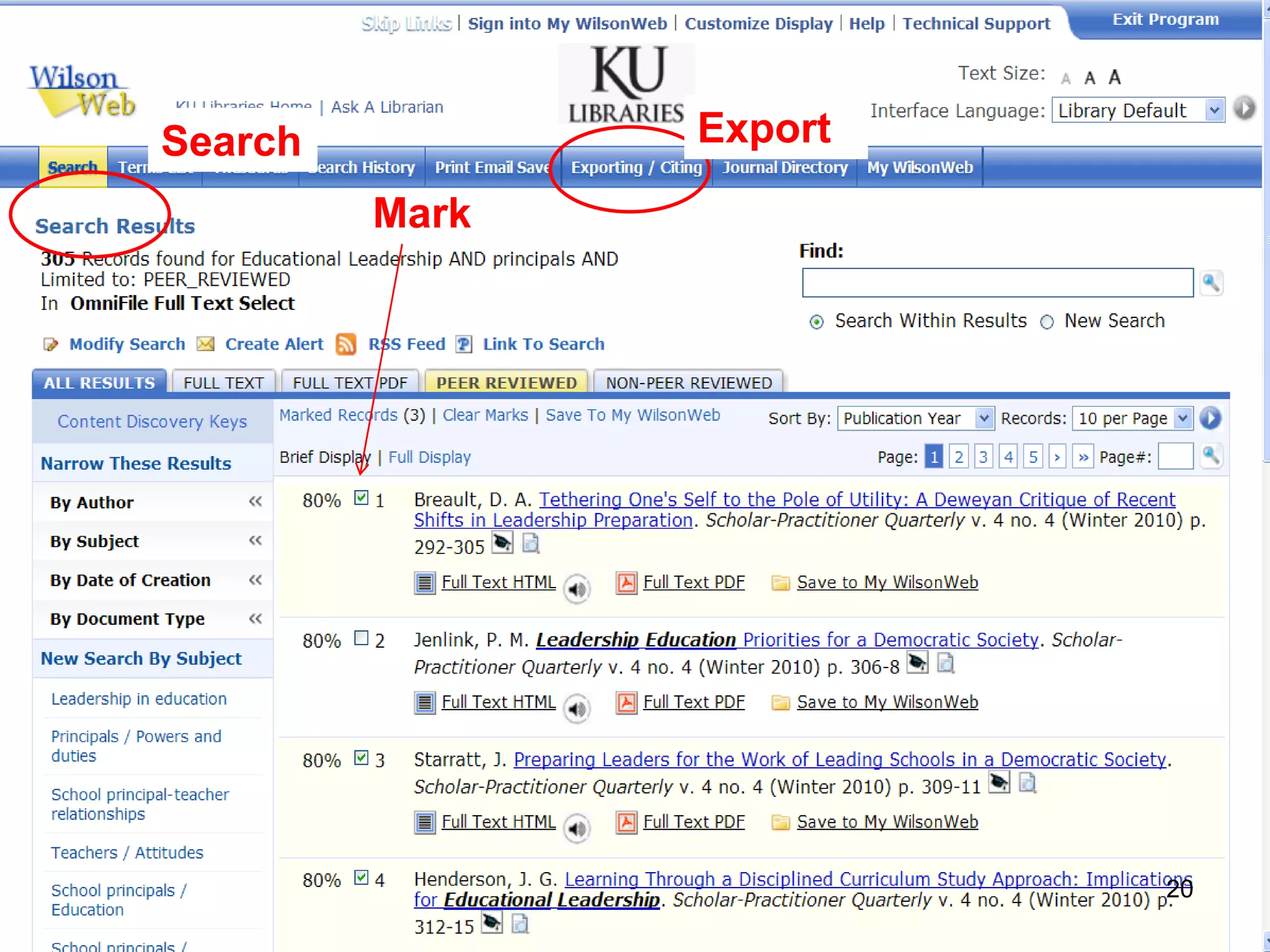Click the RSS Feed orange icon
Image resolution: width=1270 pixels, height=952 pixels.
[346, 344]
